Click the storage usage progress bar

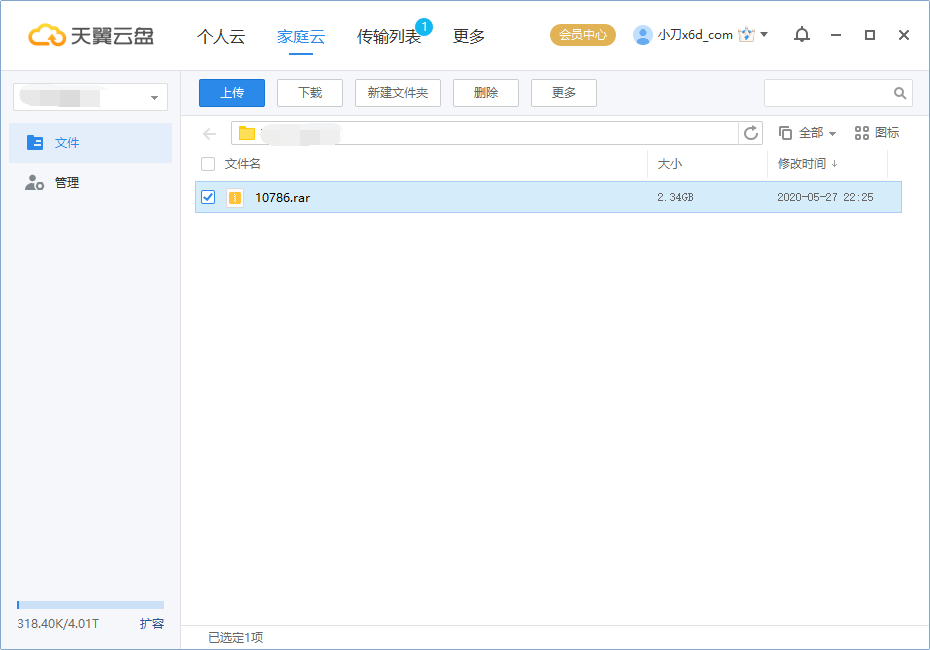(x=90, y=604)
